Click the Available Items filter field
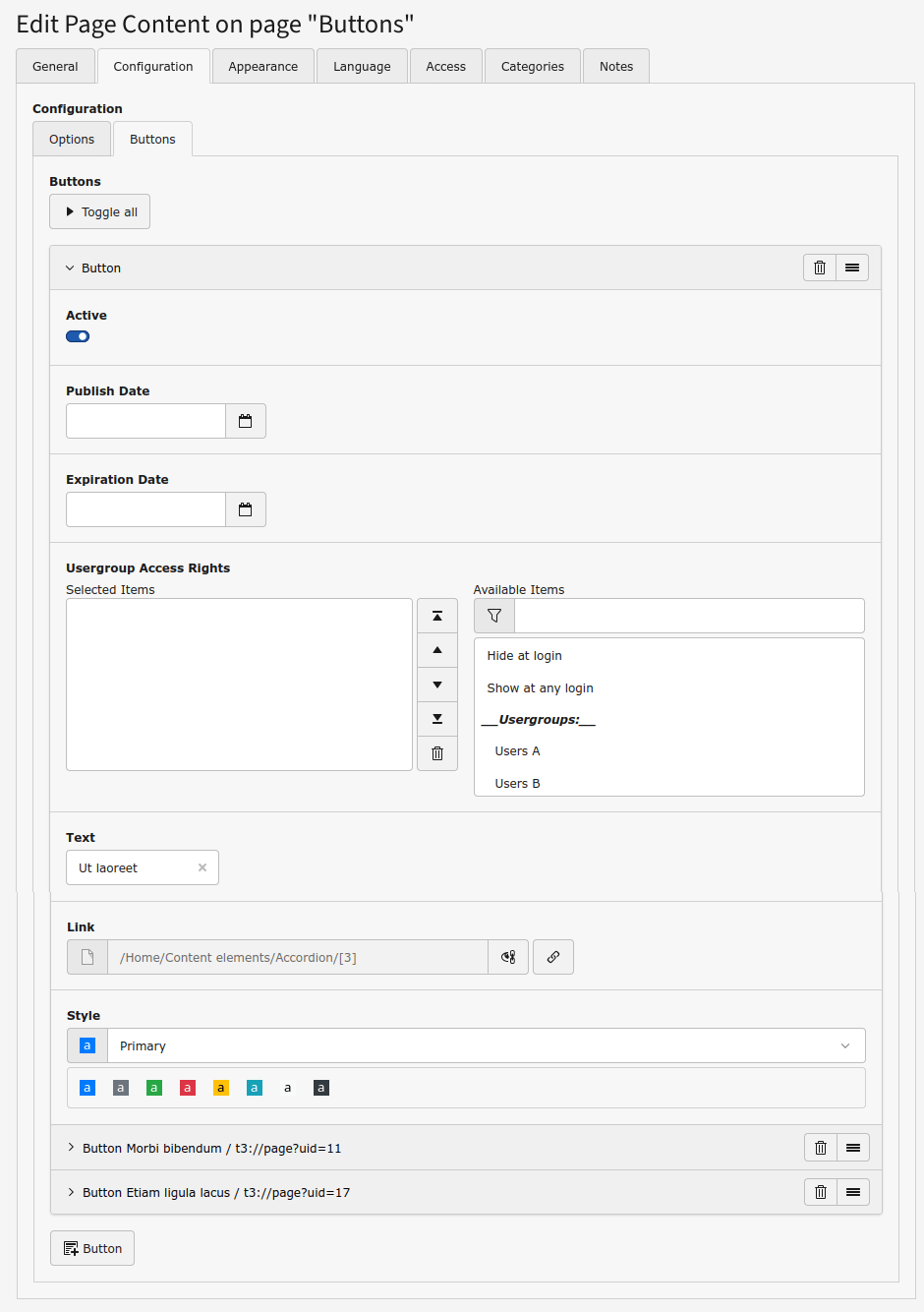924x1312 pixels. [688, 616]
